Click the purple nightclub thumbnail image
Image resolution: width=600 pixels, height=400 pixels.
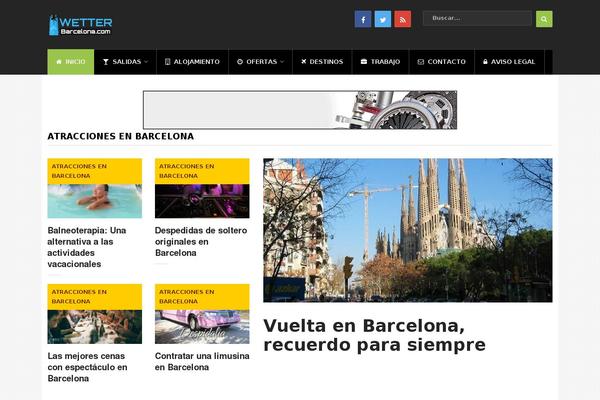(x=202, y=201)
